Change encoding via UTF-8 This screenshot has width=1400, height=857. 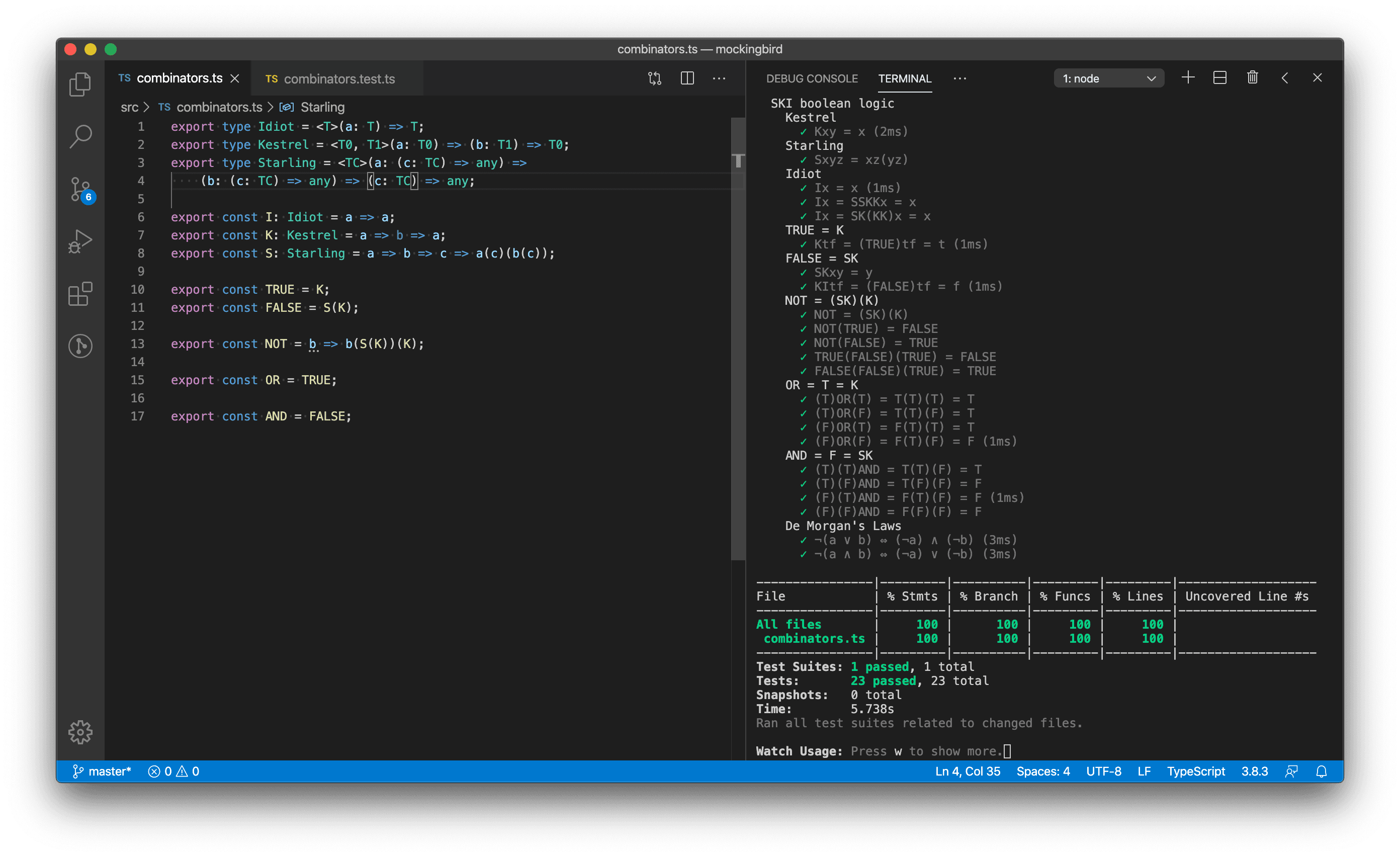pyautogui.click(x=1103, y=771)
